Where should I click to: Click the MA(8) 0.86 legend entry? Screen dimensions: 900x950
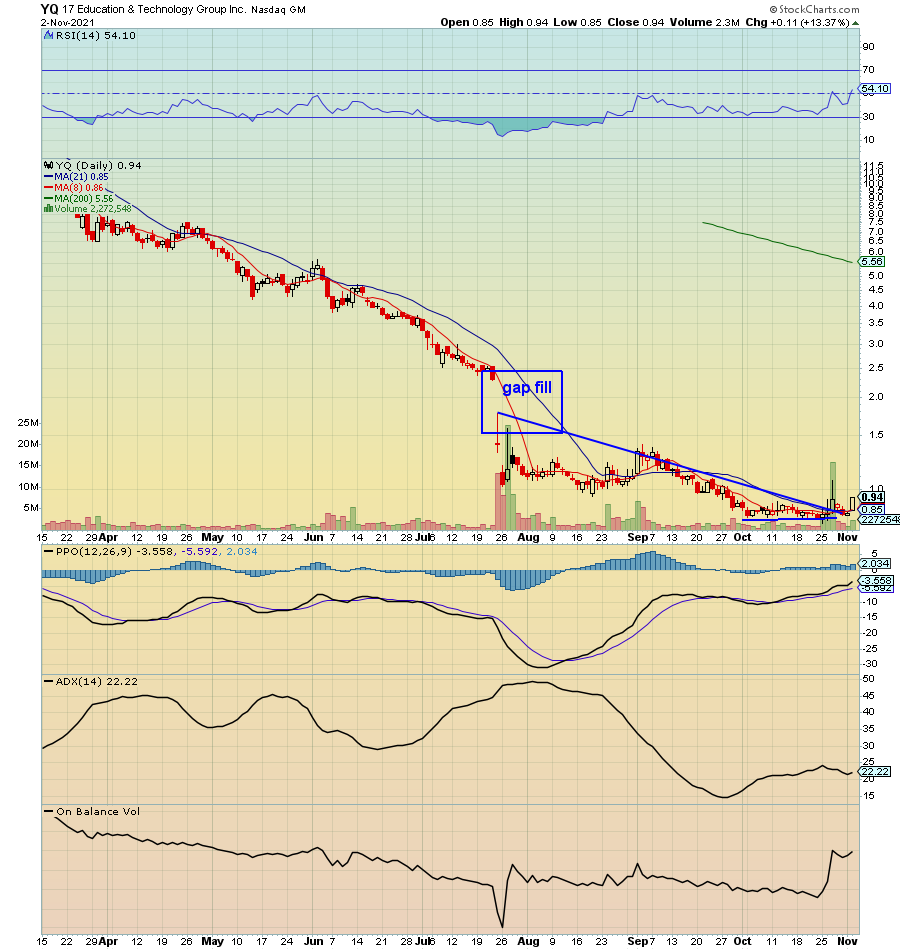click(x=75, y=187)
